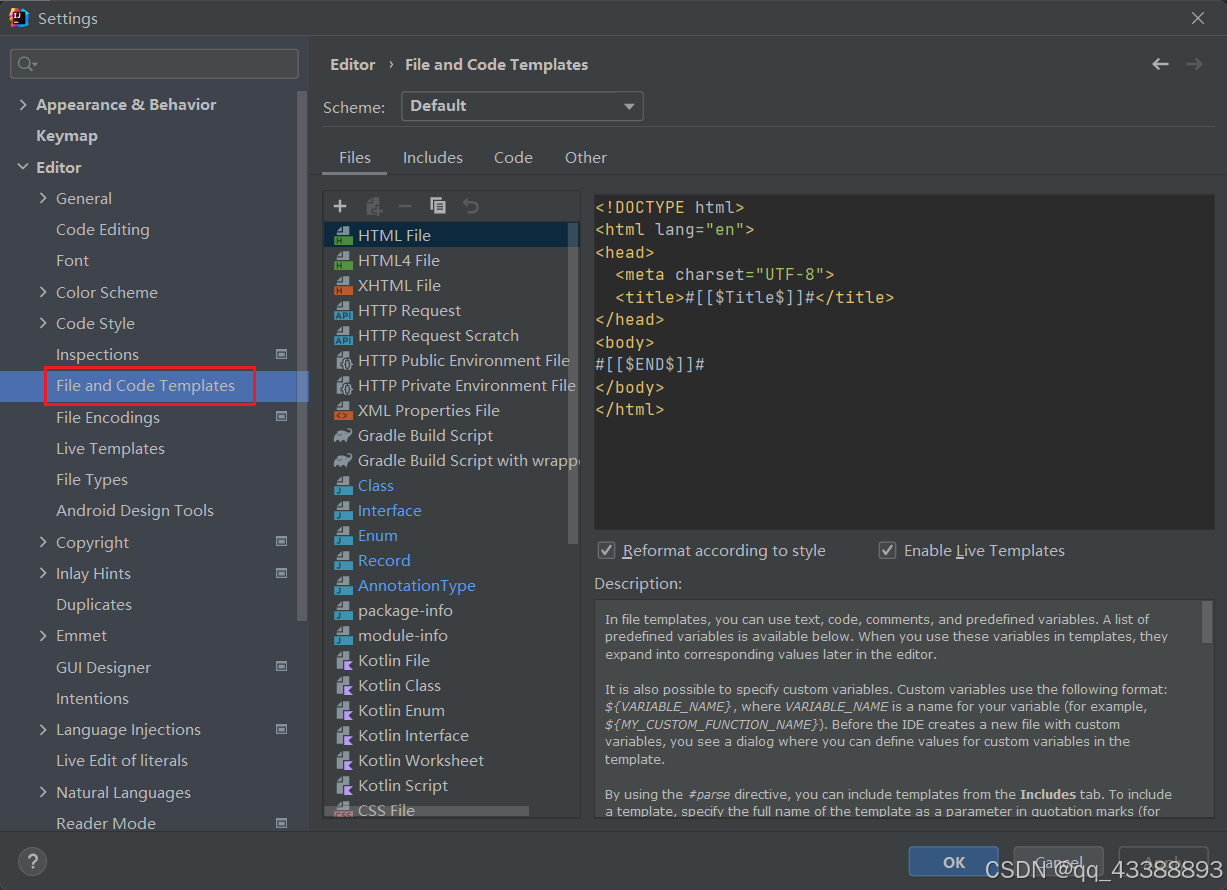This screenshot has width=1227, height=890.
Task: Click the forward navigation arrow
Action: 1194,64
